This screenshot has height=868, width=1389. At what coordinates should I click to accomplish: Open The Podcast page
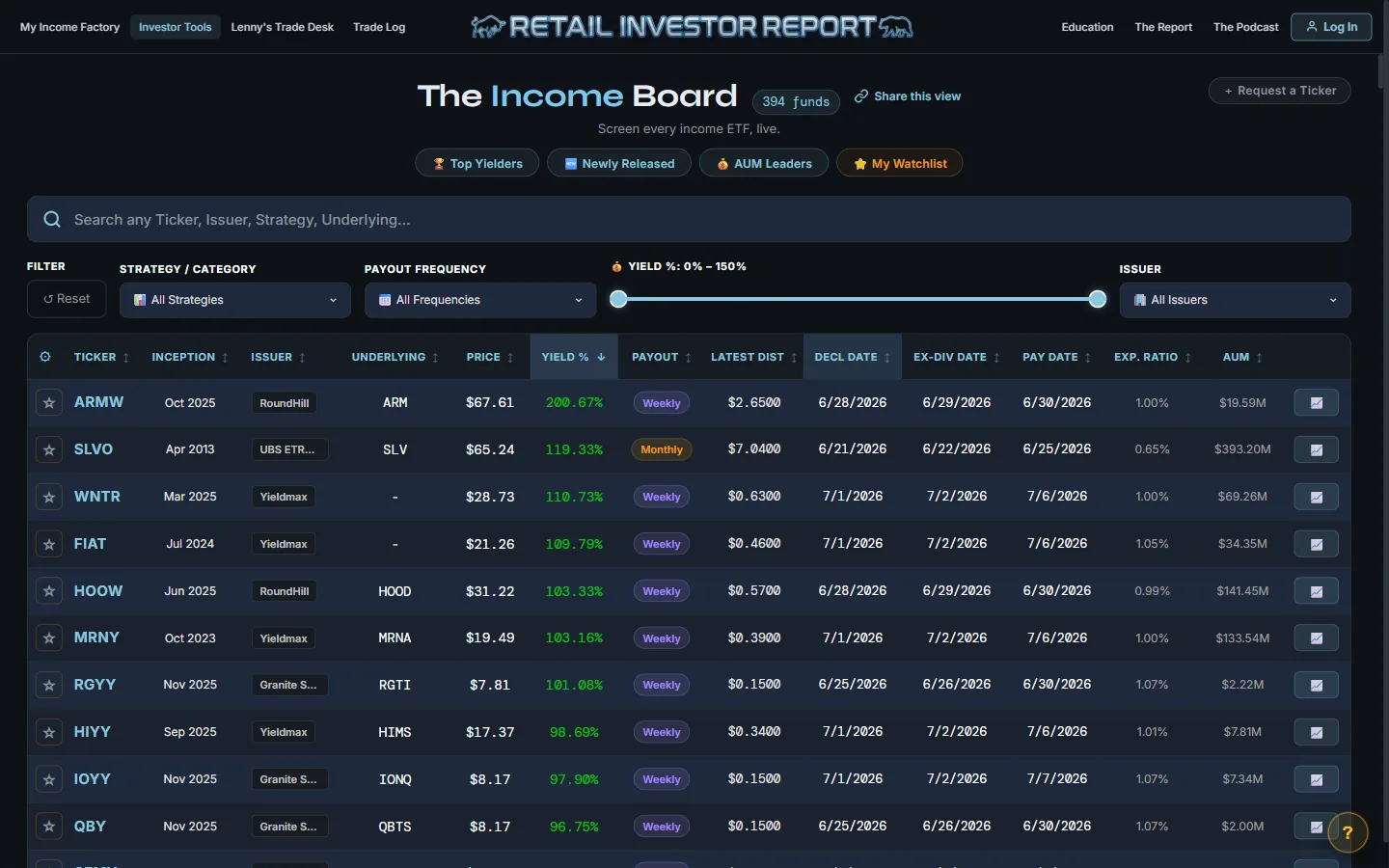(x=1245, y=27)
